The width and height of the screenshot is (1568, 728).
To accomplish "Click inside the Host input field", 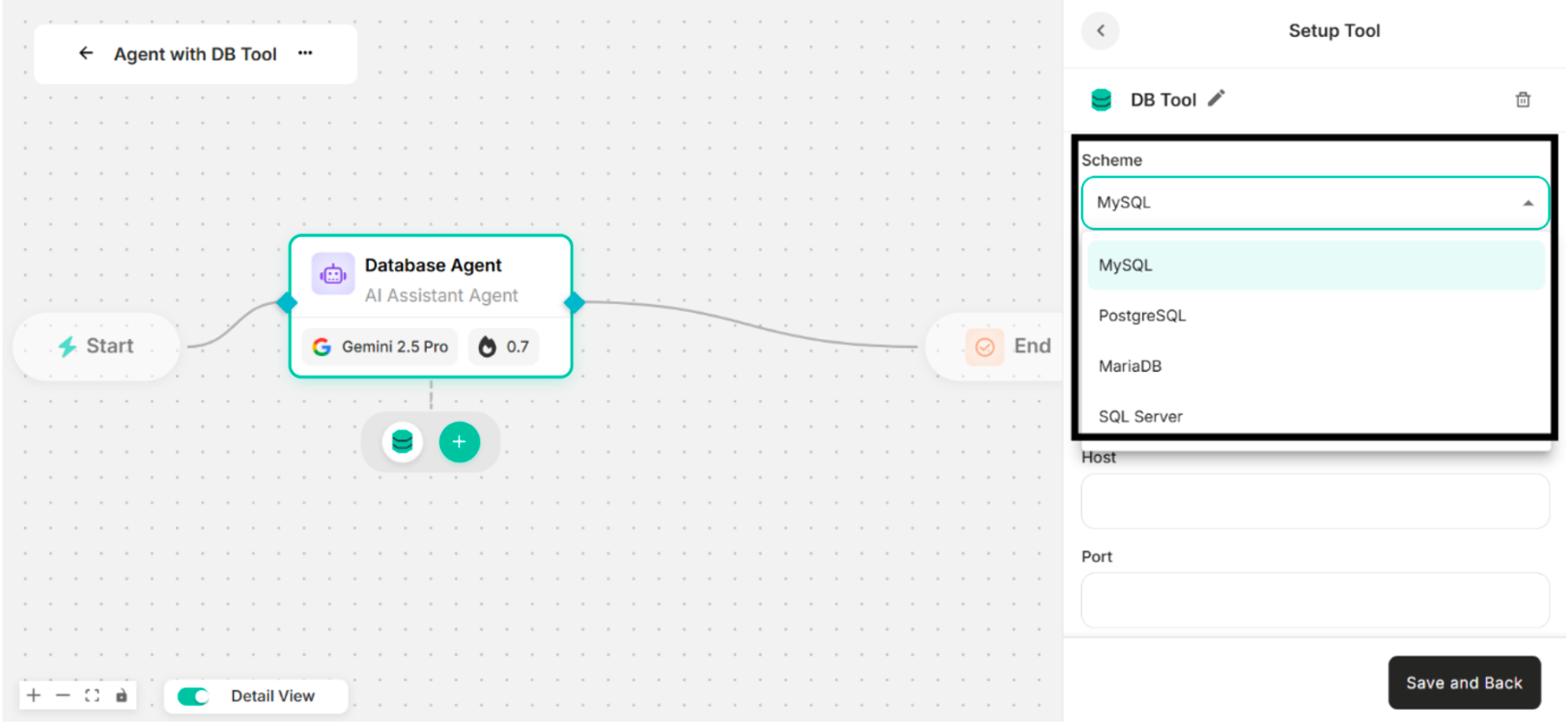I will (x=1315, y=502).
